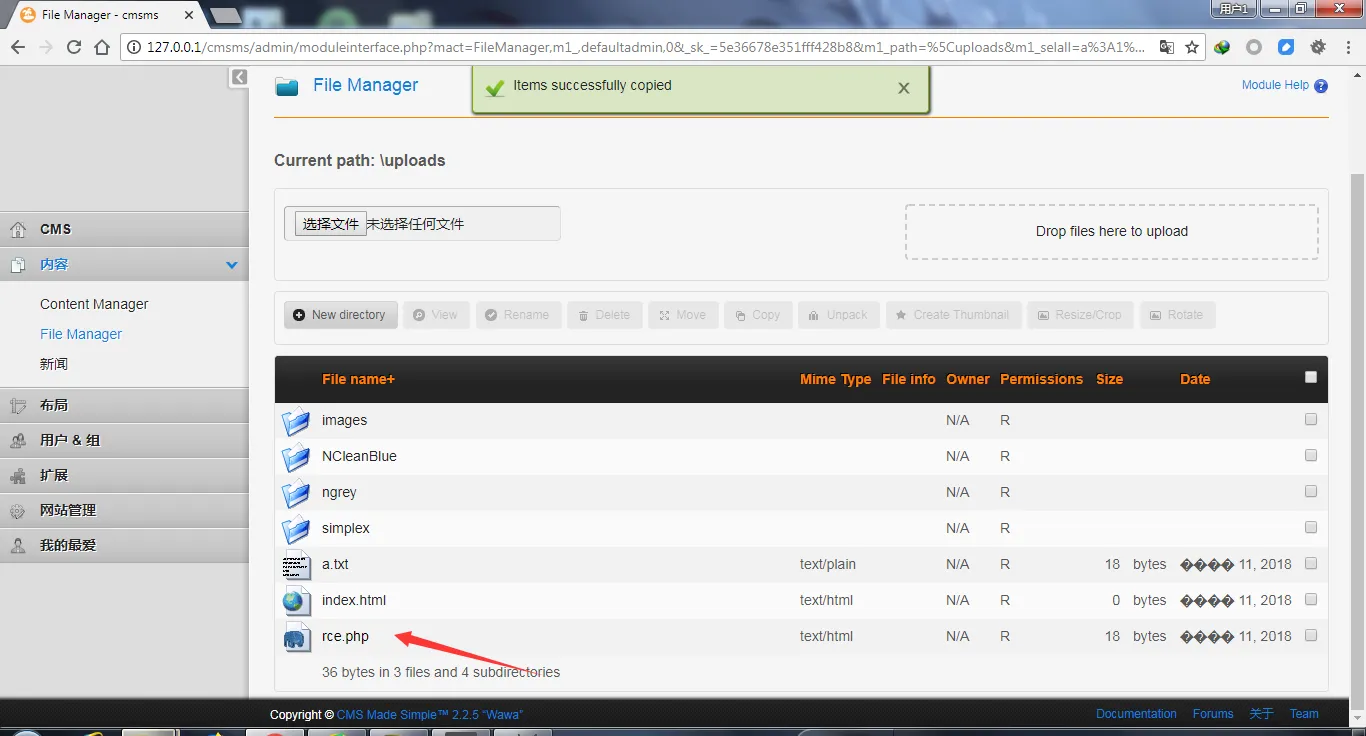
Task: Tick the select-all checkbox in table header
Action: tap(1311, 377)
